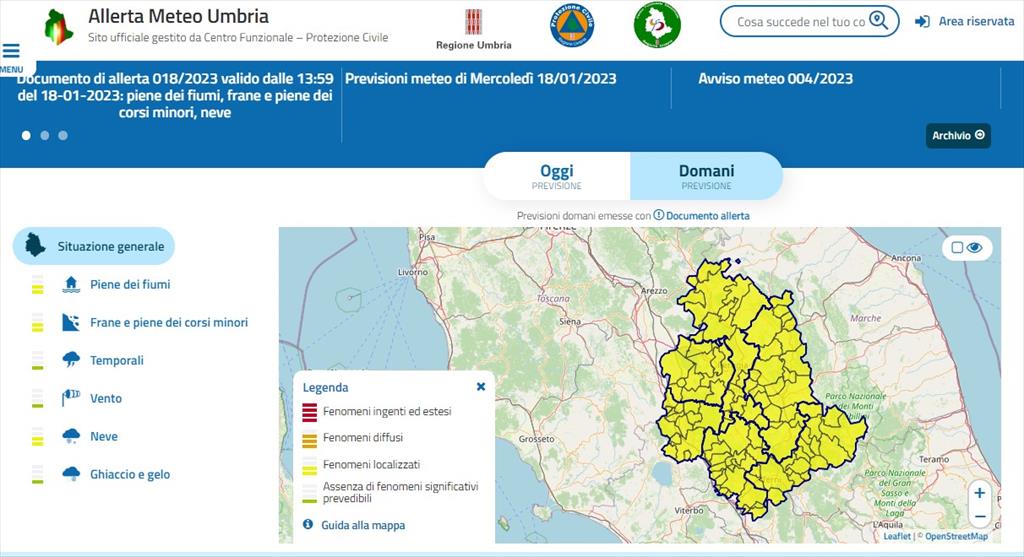Click the location search input field

tap(800, 21)
